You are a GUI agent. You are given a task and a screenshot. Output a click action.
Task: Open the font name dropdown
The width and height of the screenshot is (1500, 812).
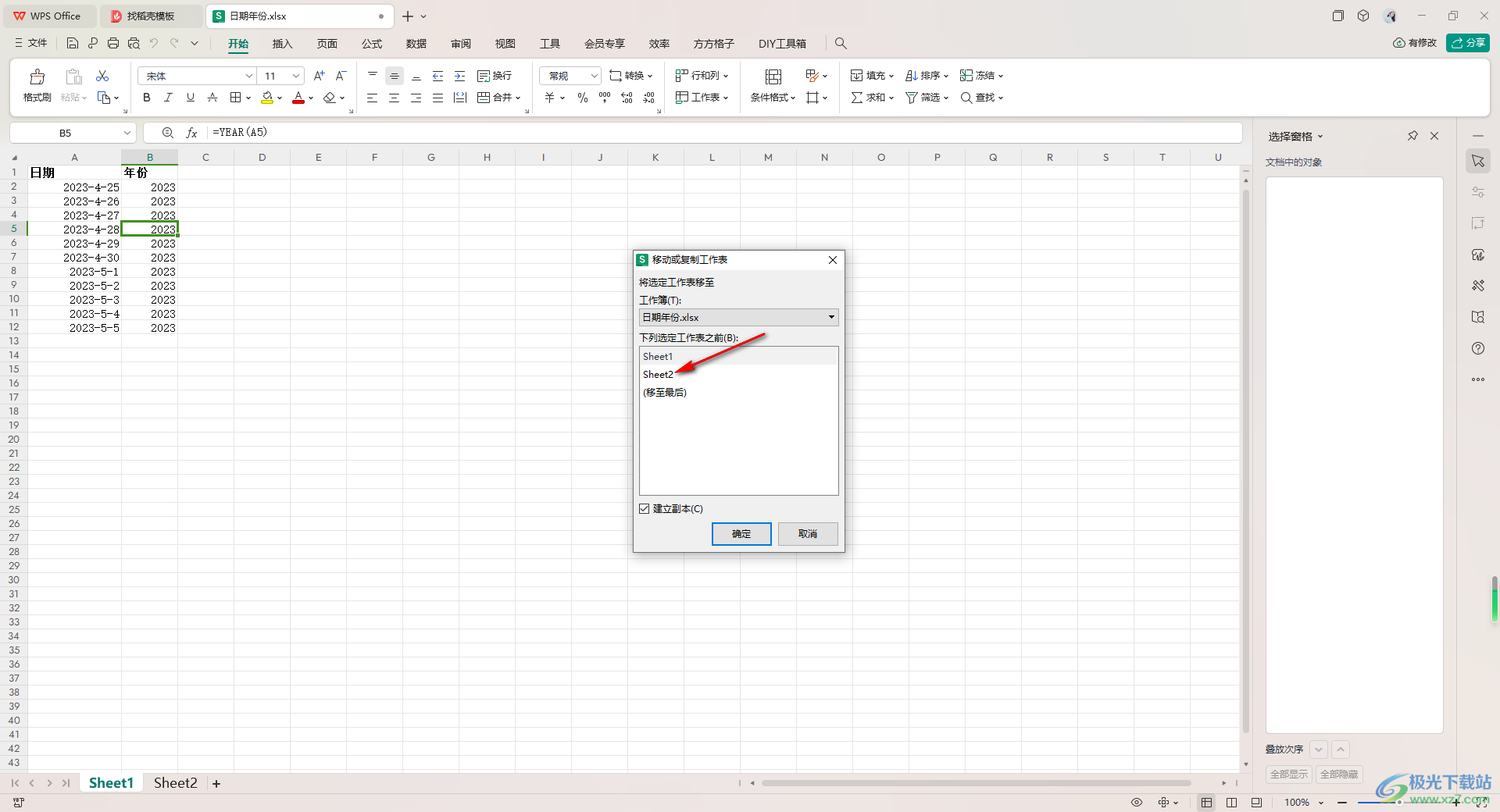pos(249,76)
